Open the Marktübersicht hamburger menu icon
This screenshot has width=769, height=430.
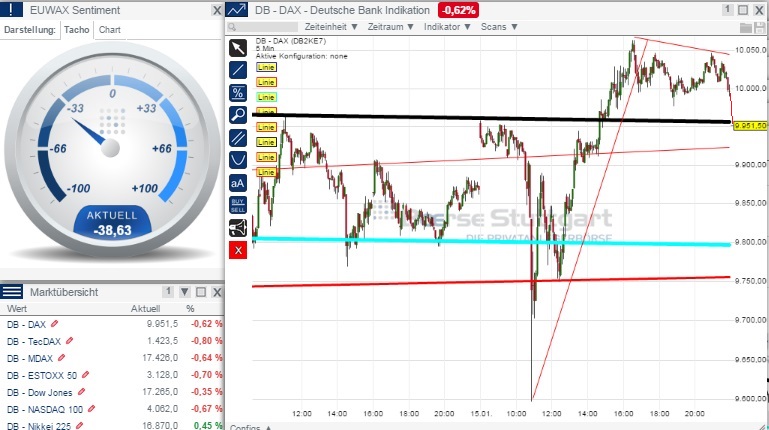point(11,292)
